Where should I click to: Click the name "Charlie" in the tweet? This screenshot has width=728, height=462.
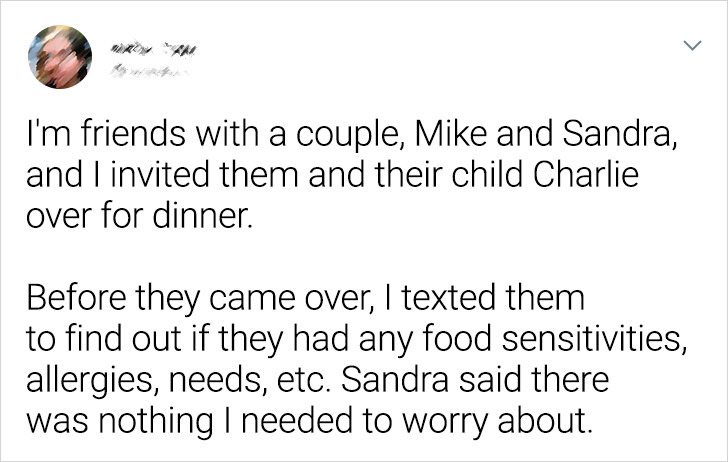click(x=586, y=175)
